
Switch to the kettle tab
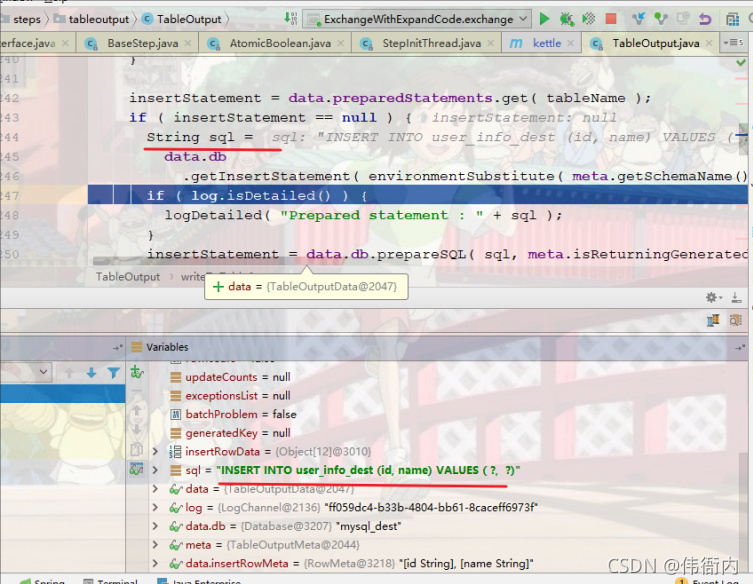coord(541,43)
